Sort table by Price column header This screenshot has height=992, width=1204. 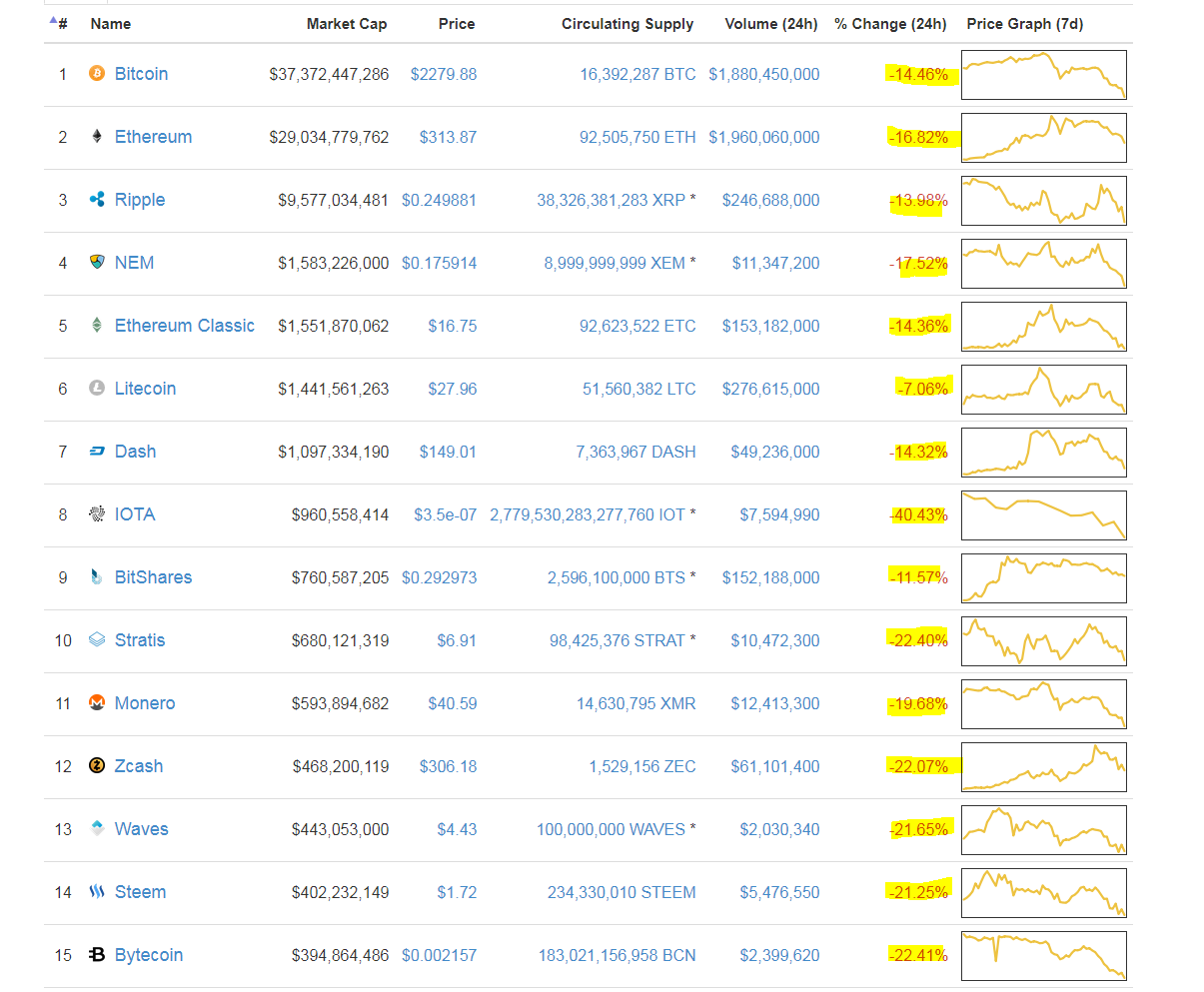click(x=457, y=24)
